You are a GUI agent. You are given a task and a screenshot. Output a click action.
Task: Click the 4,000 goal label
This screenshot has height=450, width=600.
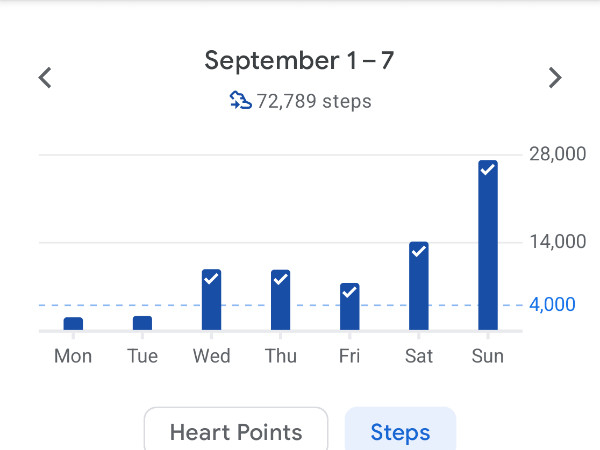(552, 305)
